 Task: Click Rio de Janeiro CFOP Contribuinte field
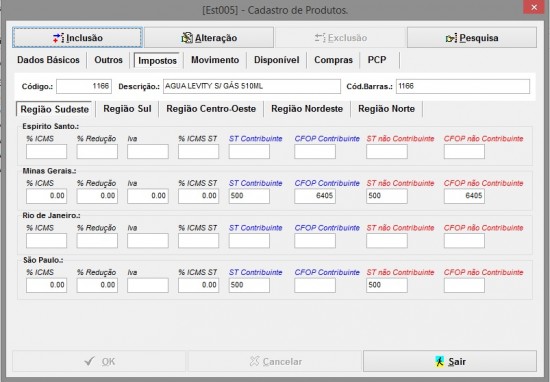[x=315, y=241]
